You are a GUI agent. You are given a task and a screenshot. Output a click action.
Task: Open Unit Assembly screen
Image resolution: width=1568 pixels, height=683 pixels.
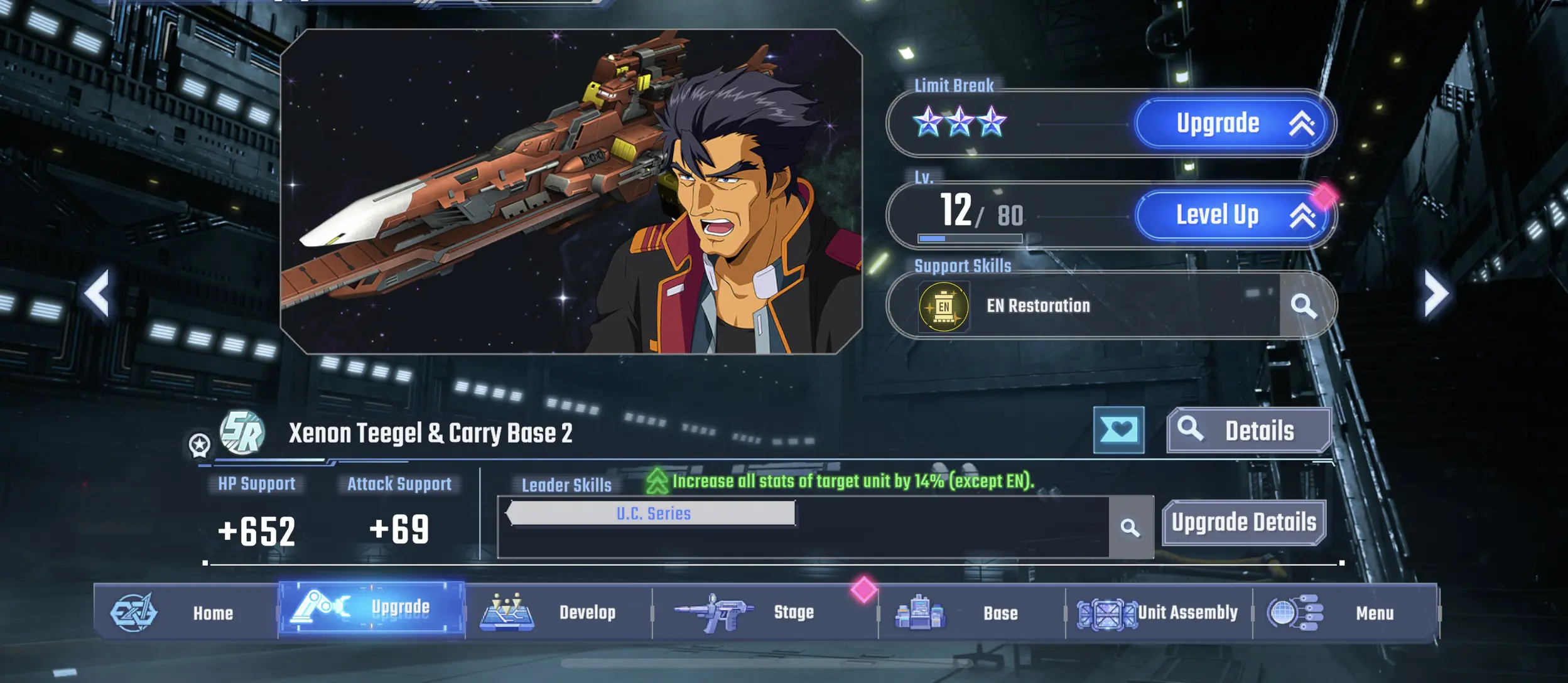coord(1159,612)
